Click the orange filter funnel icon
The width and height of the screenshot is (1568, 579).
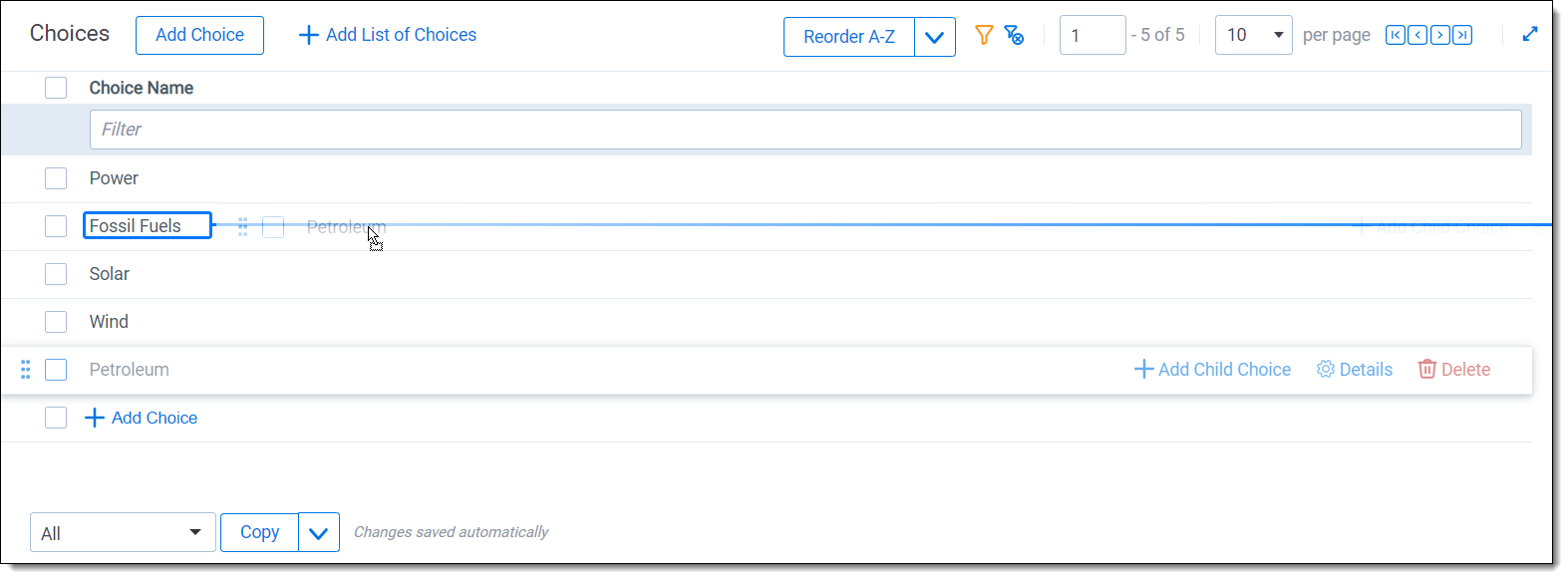click(983, 36)
